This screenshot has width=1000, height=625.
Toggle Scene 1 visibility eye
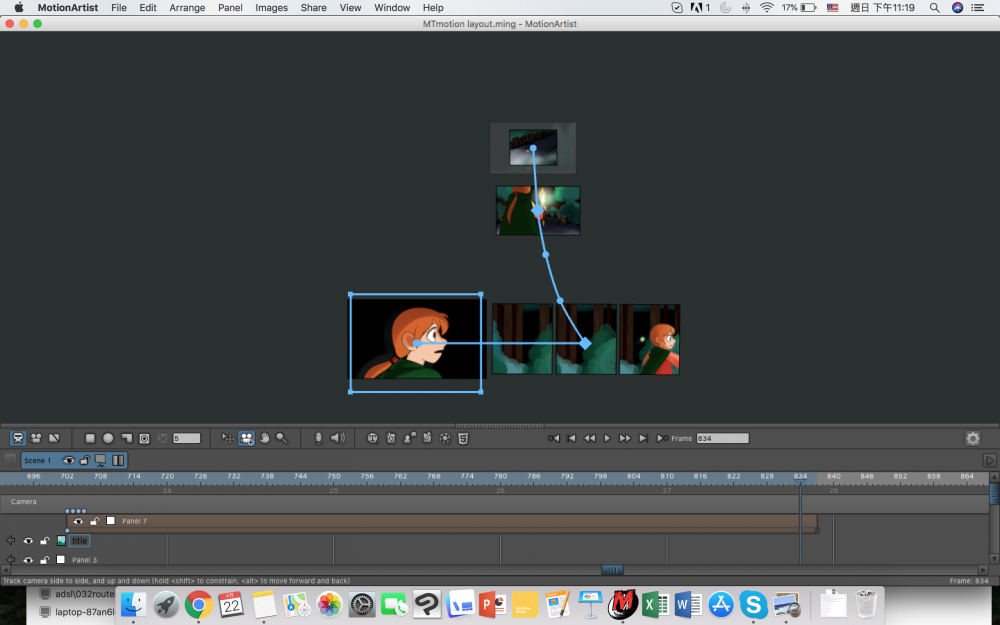[x=68, y=460]
